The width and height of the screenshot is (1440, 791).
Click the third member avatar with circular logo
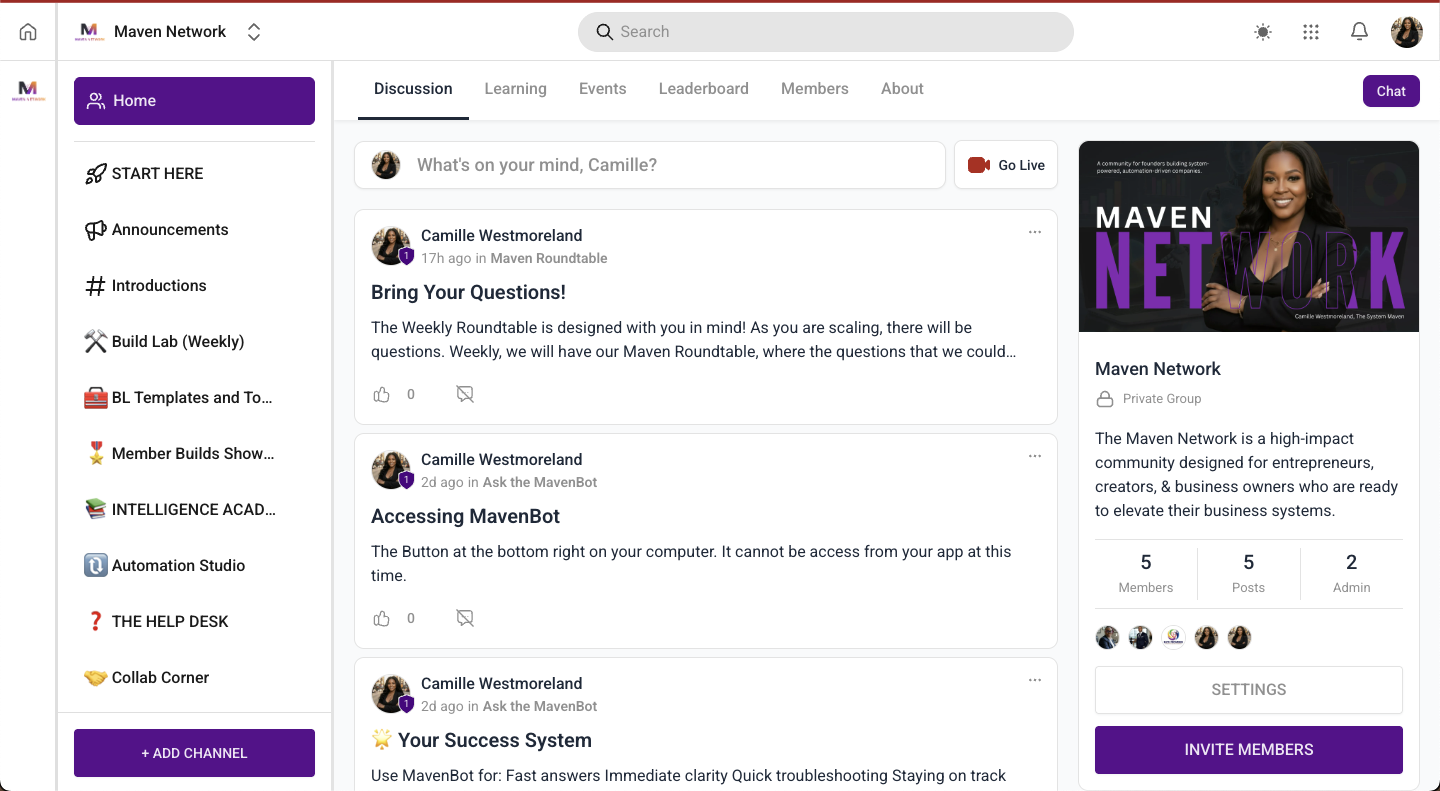coord(1173,638)
